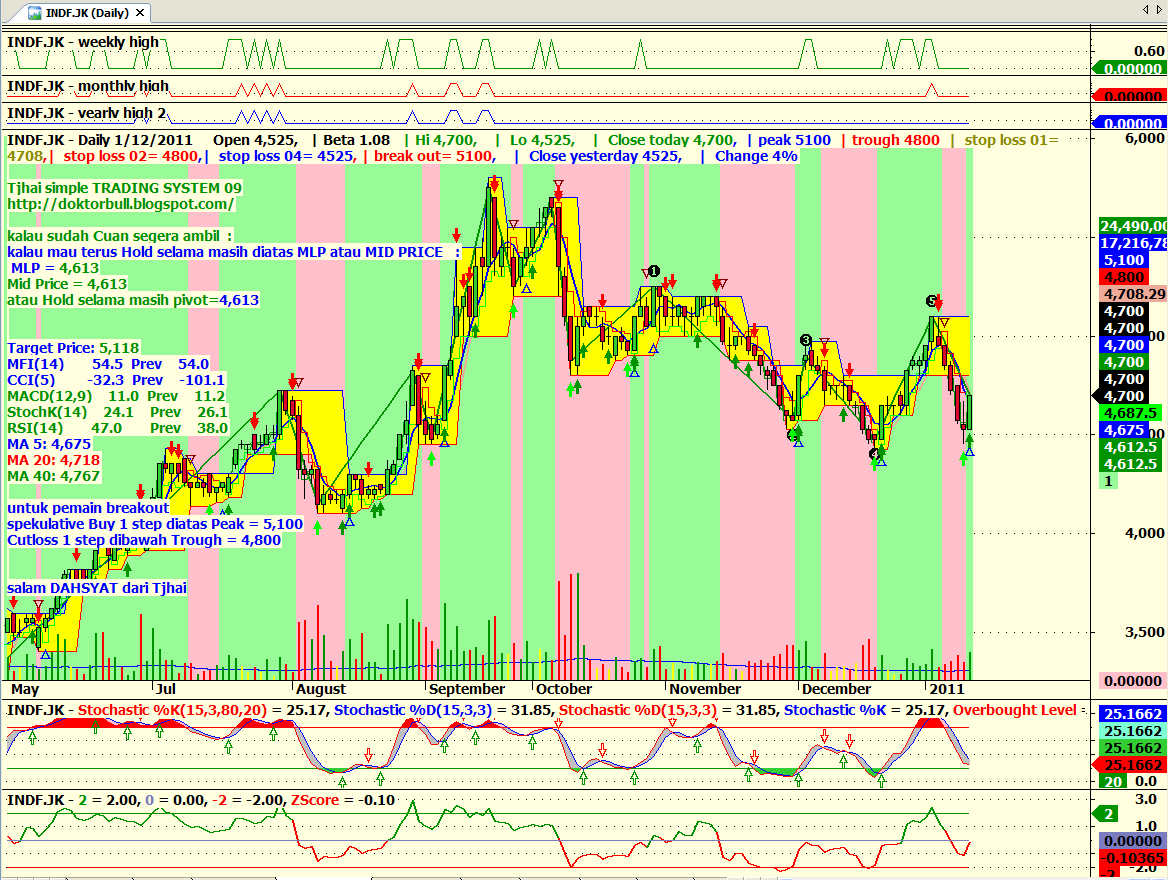Click the 'Change 4%' title value
Screen dimensions: 1168x880
(756, 156)
